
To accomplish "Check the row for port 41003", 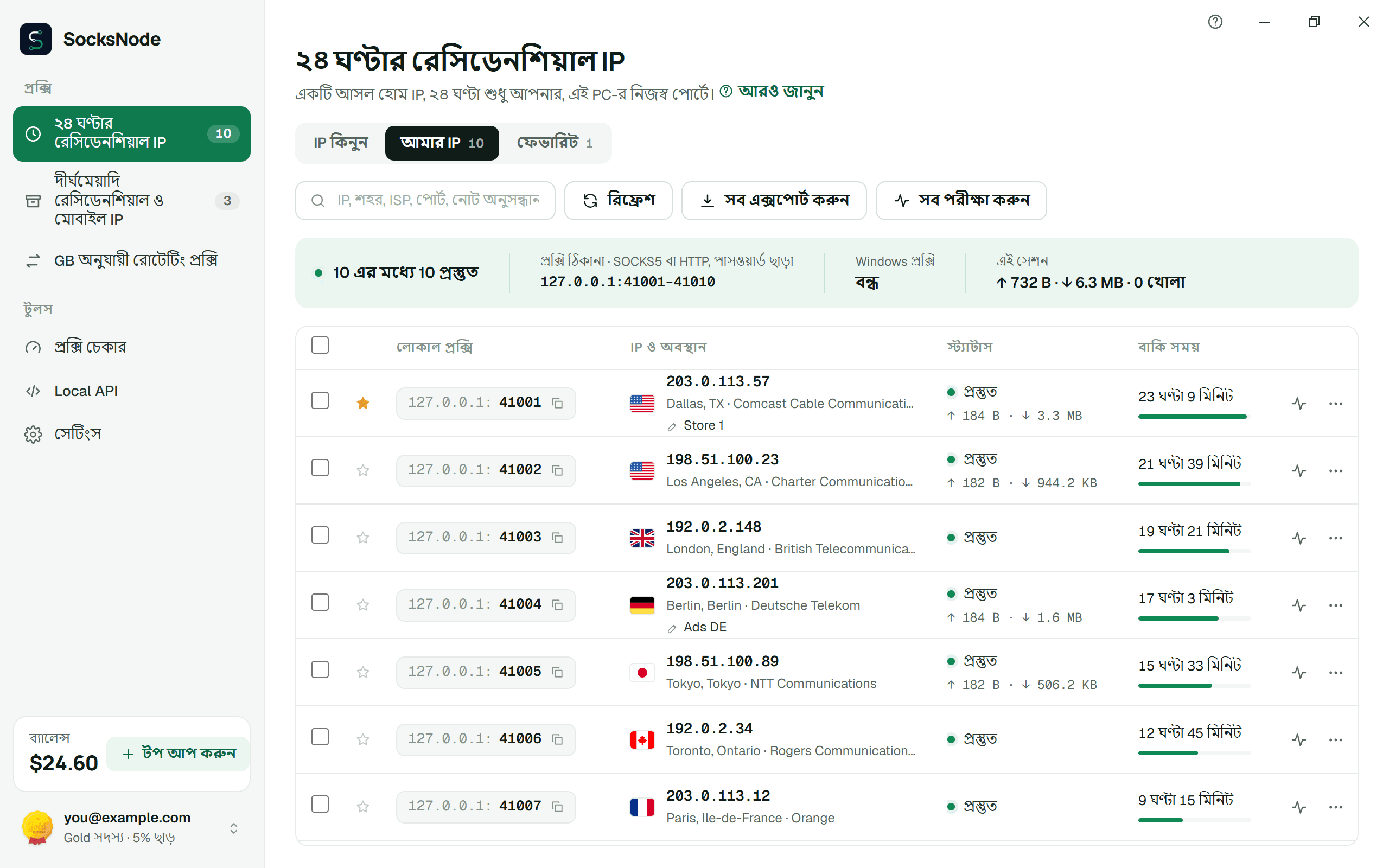I will 320,534.
